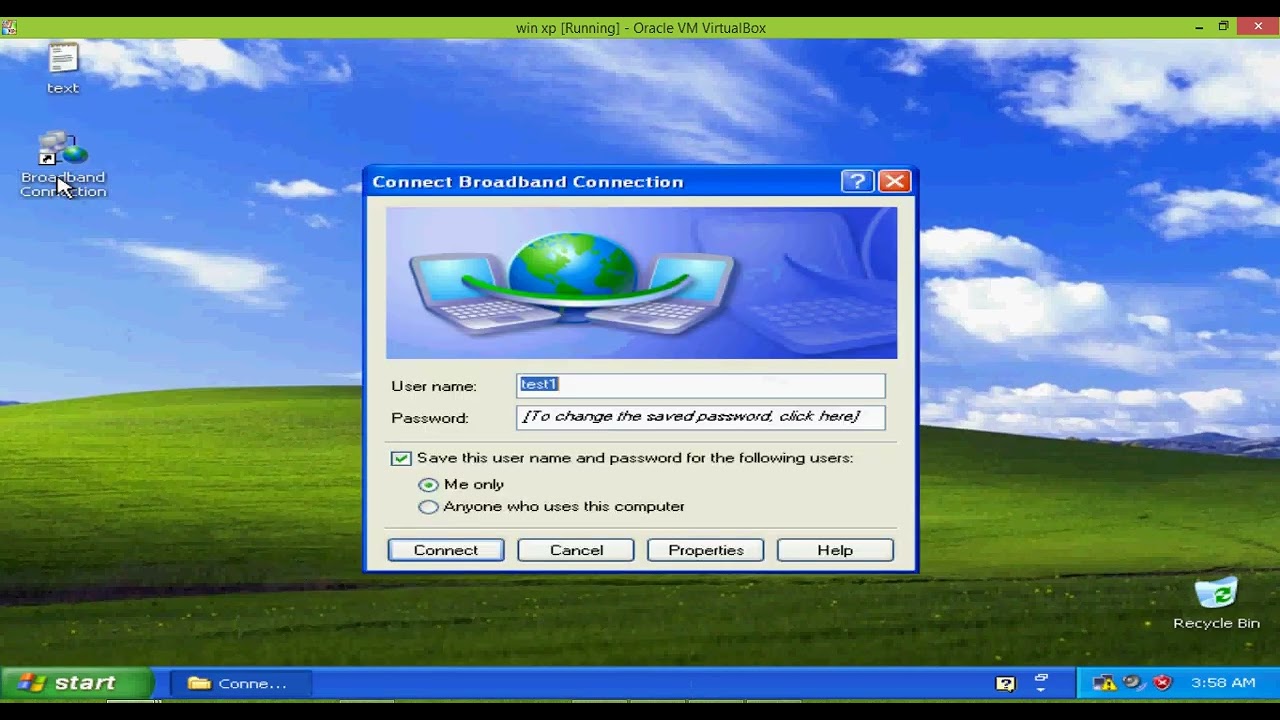Close the Connect Broadband Connection dialog
1280x720 pixels.
click(x=894, y=181)
